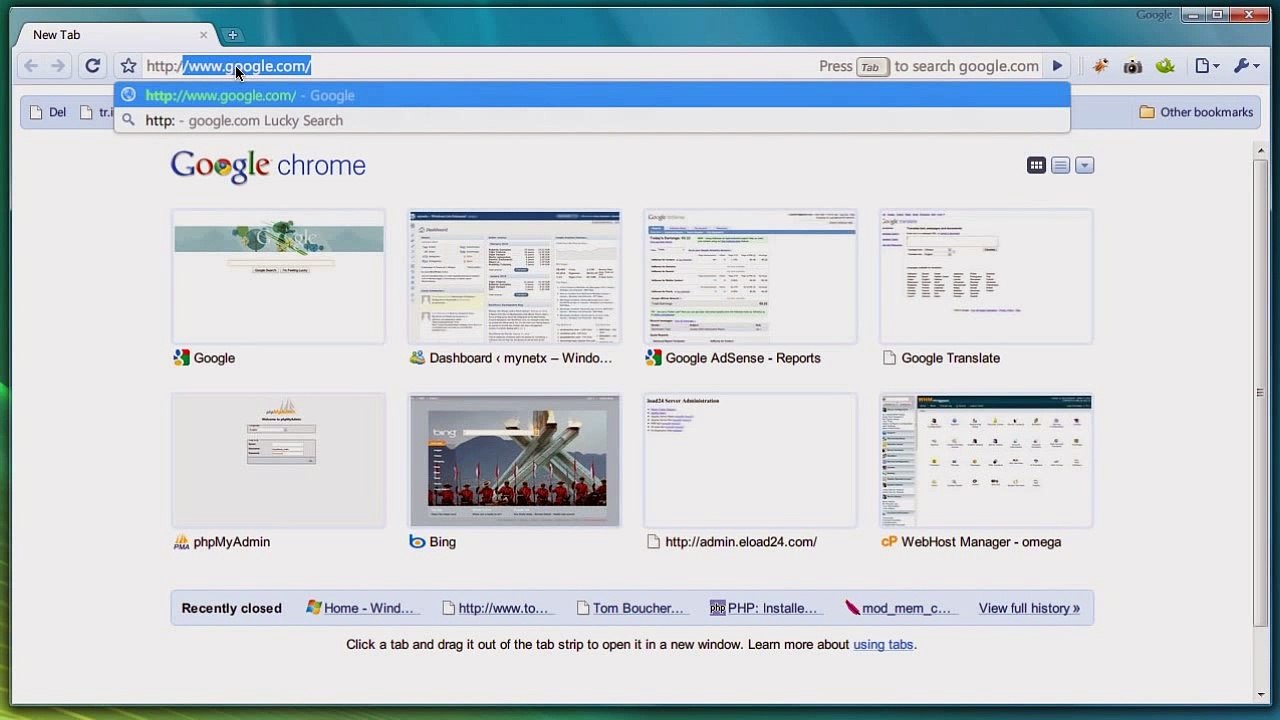
Task: Click the phpMyAdmin PMA favicon
Action: tap(181, 542)
